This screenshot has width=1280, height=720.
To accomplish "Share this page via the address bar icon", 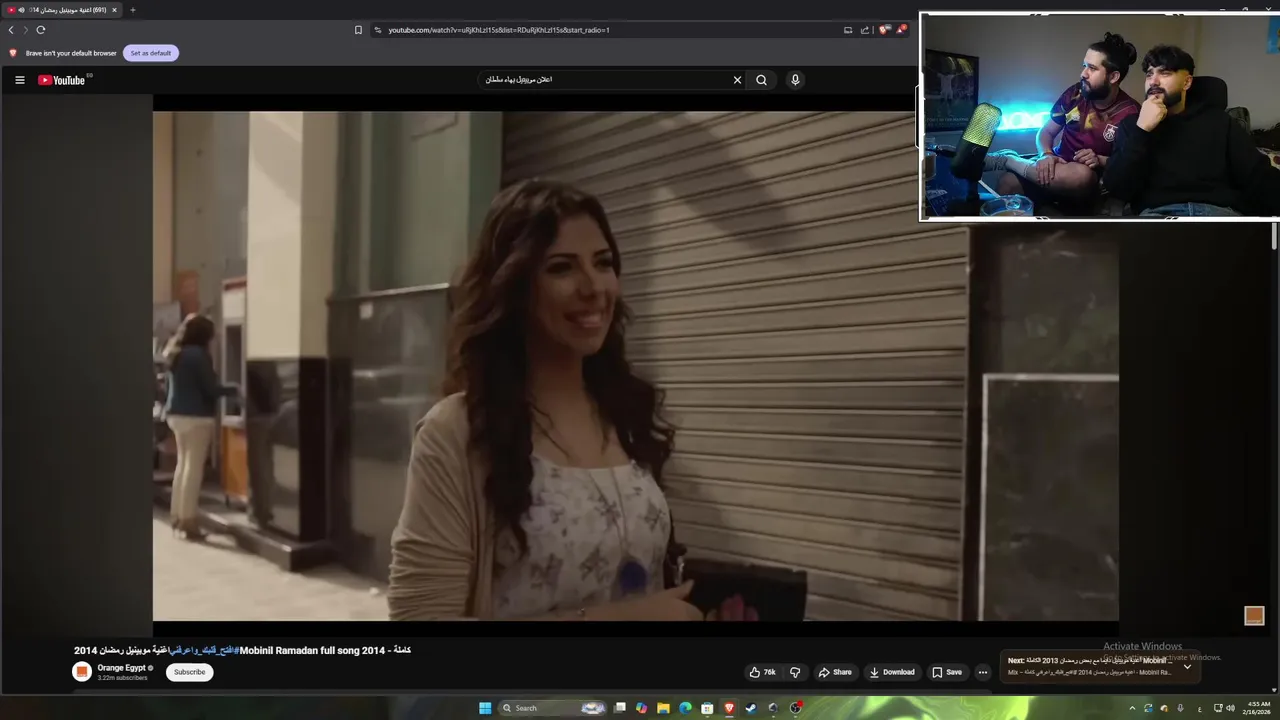I will point(865,30).
